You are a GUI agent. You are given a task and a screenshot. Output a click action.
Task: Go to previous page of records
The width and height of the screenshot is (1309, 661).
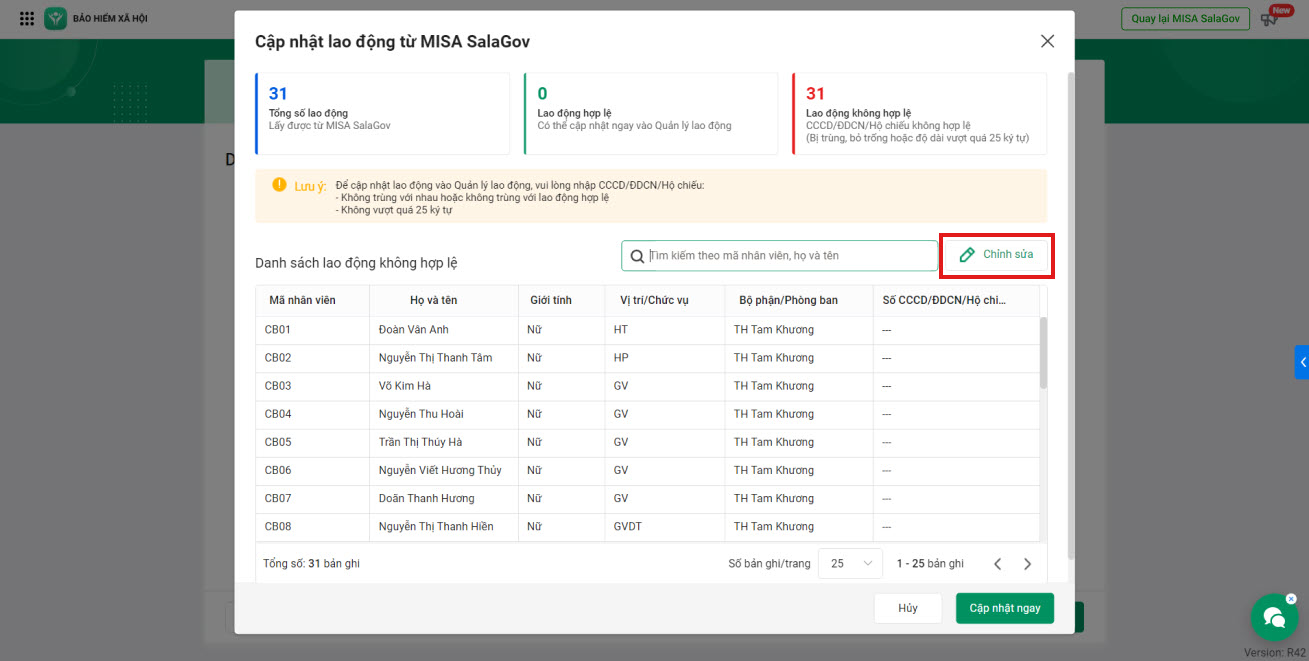tap(997, 564)
